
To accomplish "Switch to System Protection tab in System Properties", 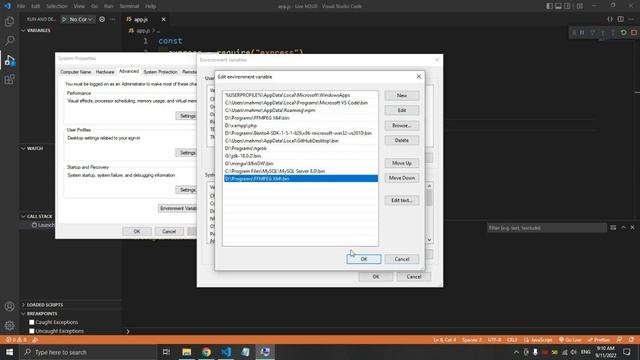I will (160, 72).
